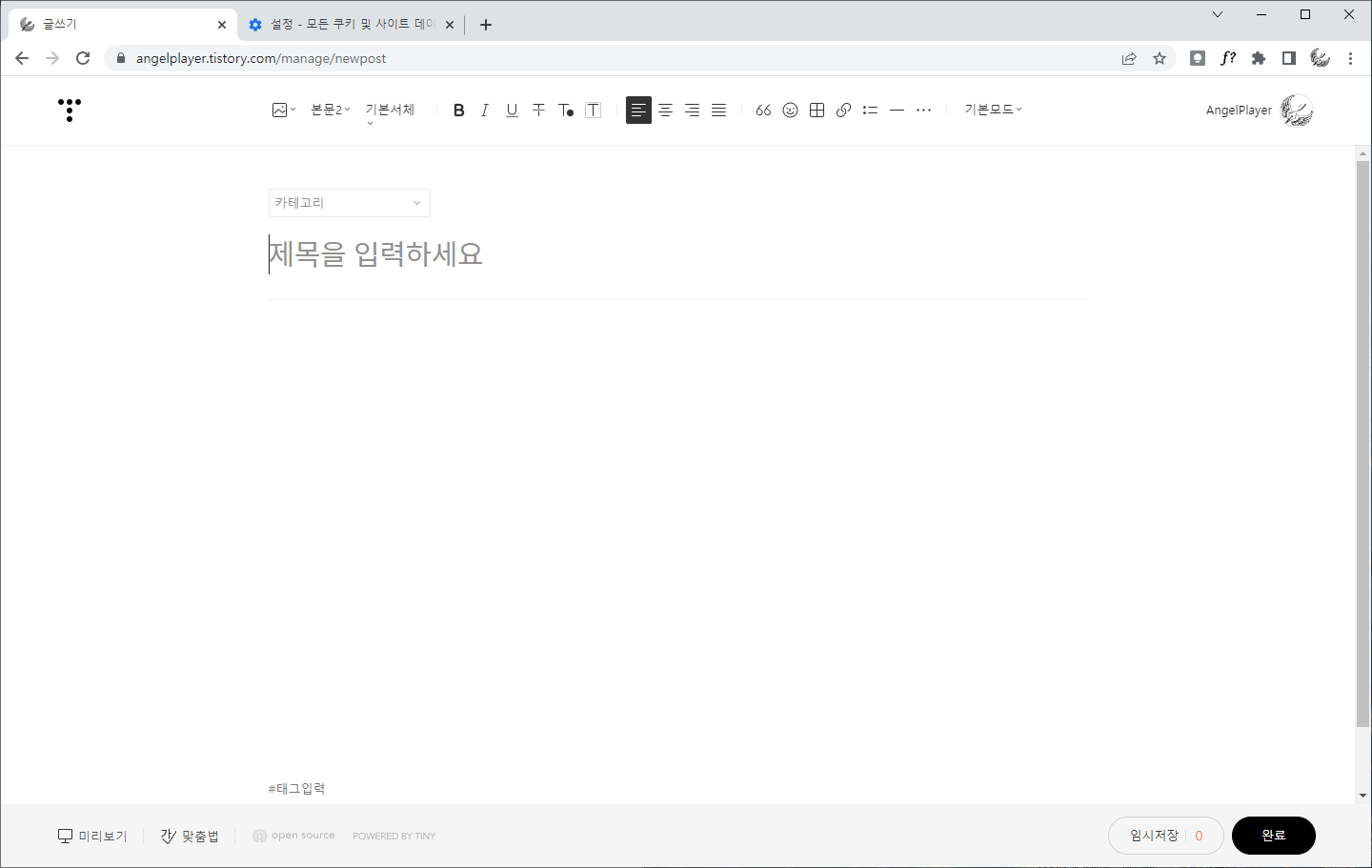
Task: Open the image attachment menu
Action: coord(283,110)
